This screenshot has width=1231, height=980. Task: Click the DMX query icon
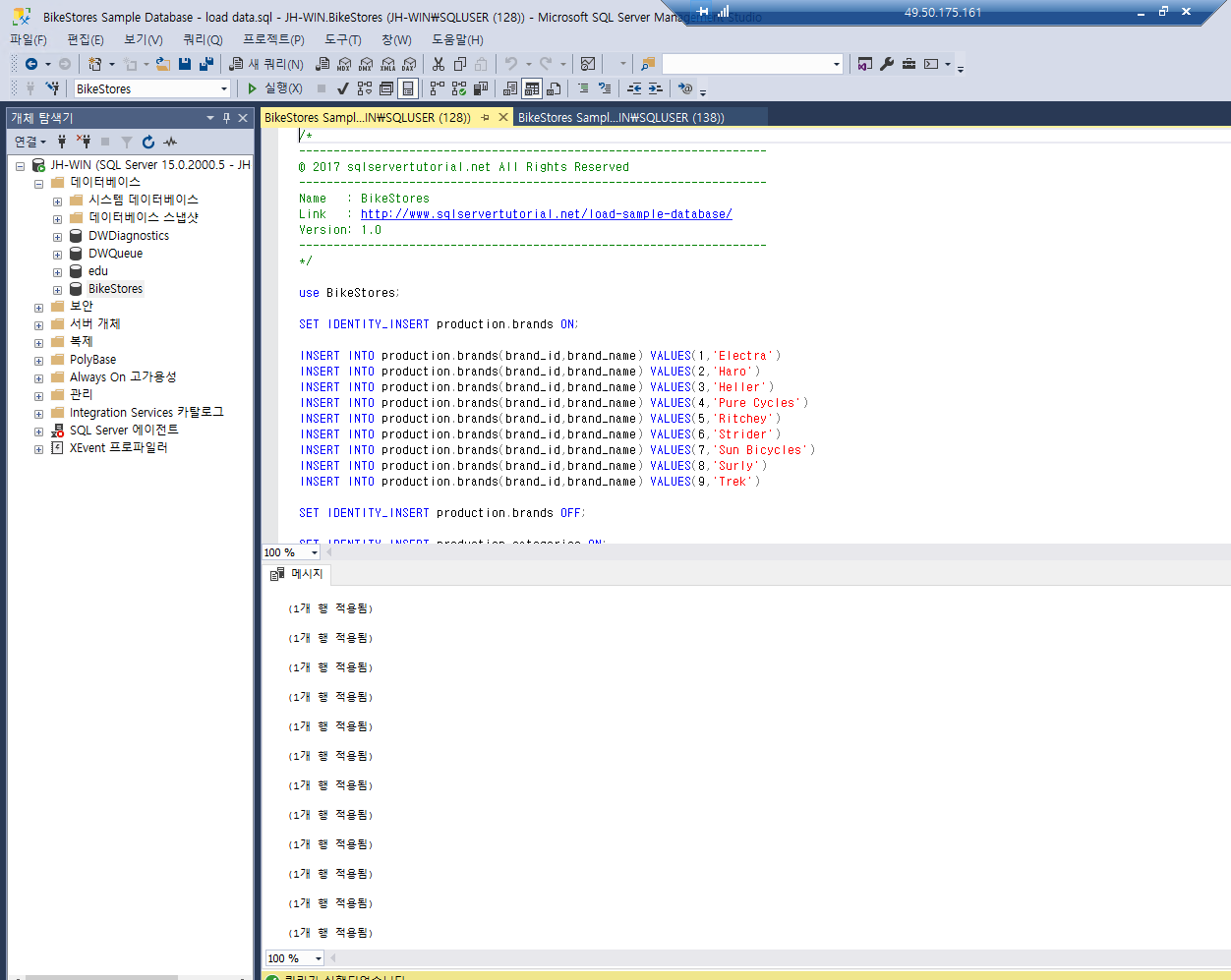coord(366,64)
